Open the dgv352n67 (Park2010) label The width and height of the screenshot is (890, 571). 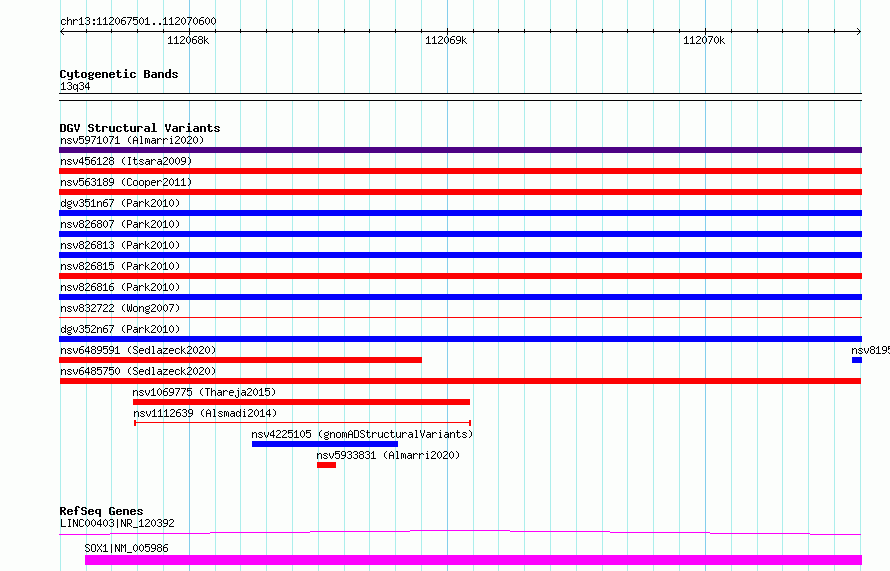pyautogui.click(x=120, y=329)
